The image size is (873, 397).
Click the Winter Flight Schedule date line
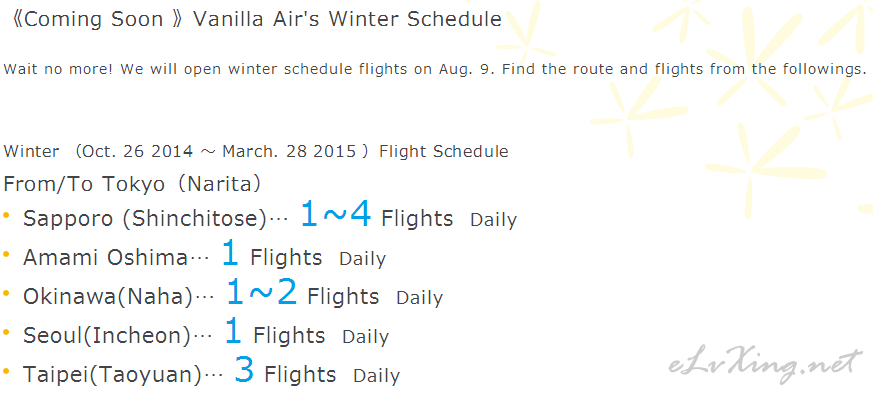point(256,151)
